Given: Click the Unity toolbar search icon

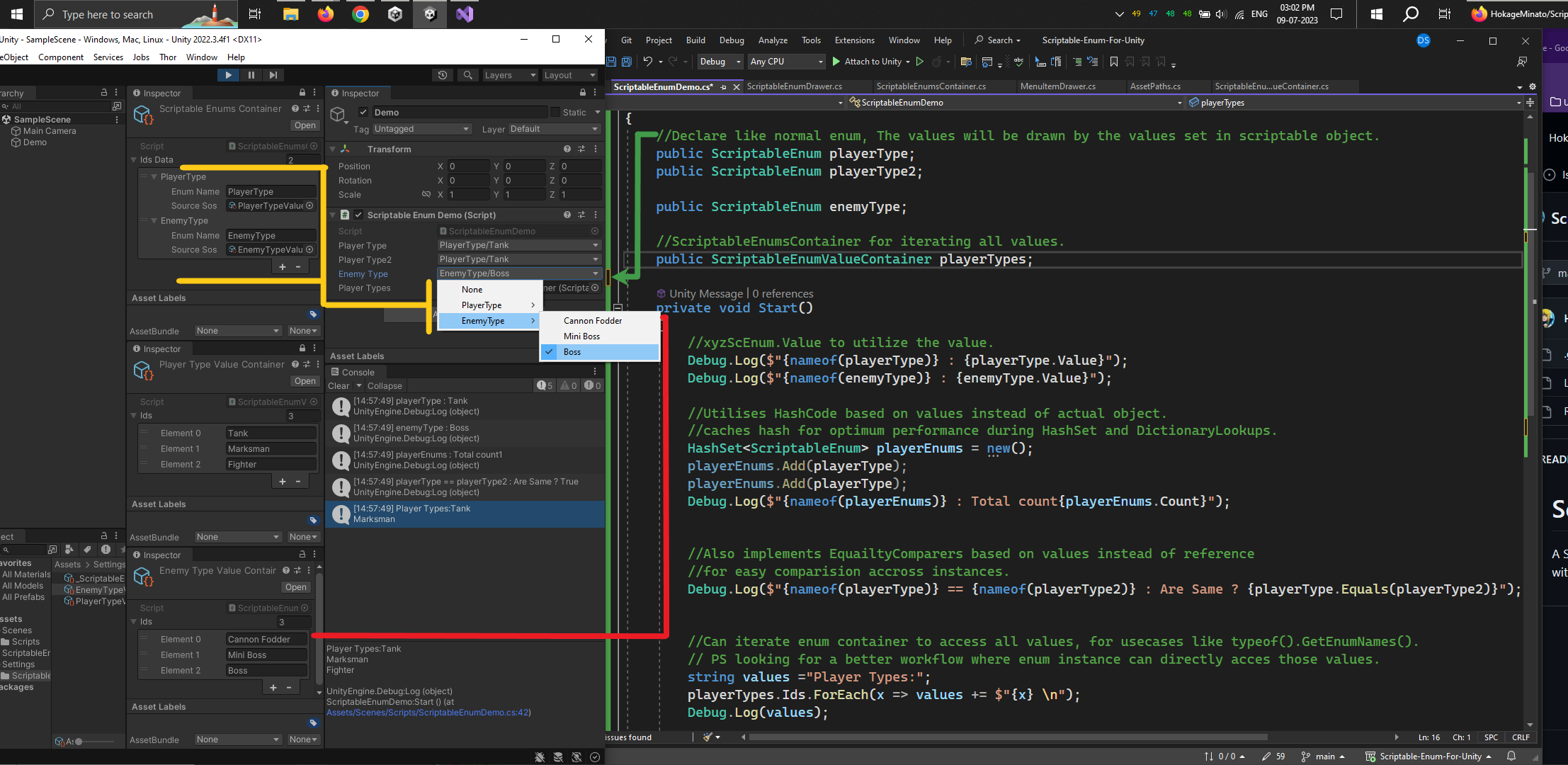Looking at the screenshot, I should [467, 75].
